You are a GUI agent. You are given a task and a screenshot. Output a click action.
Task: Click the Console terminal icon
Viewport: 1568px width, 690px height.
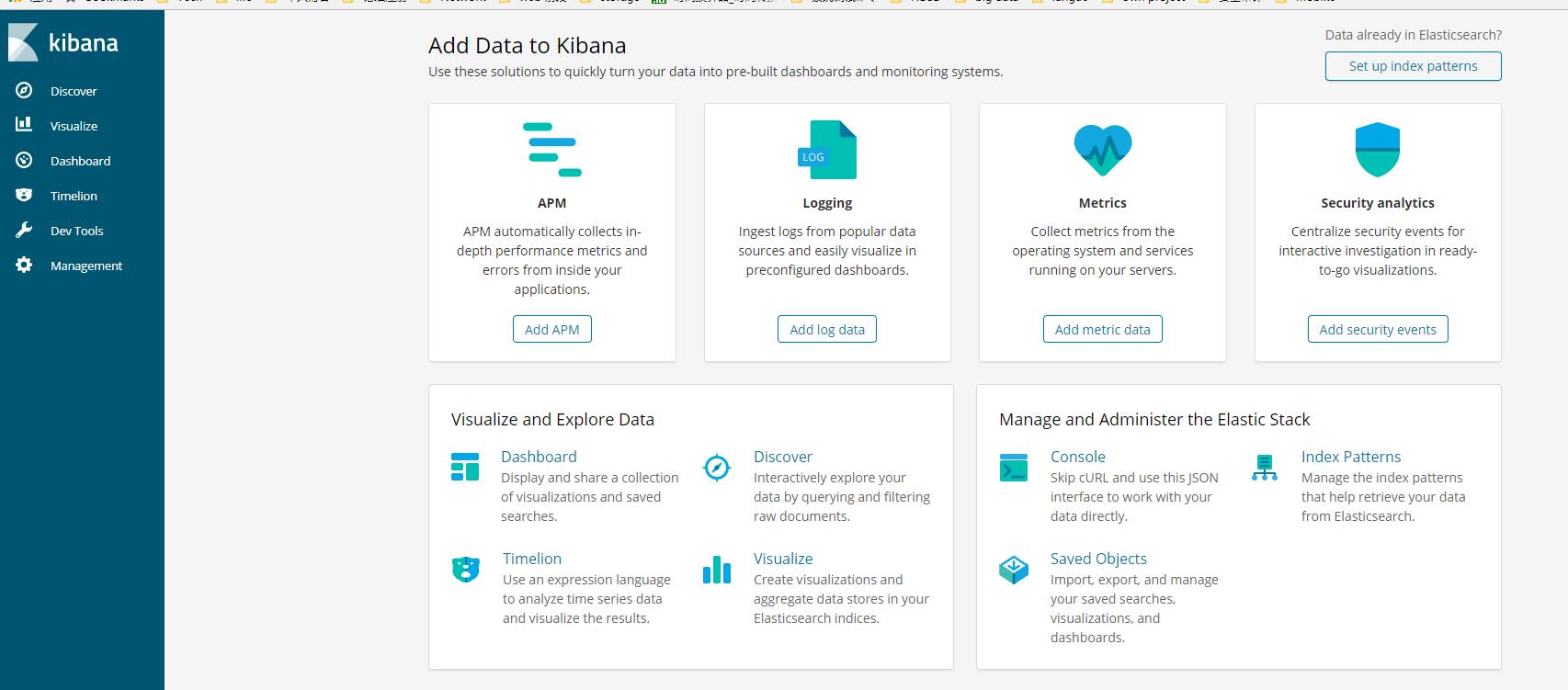[x=1014, y=468]
